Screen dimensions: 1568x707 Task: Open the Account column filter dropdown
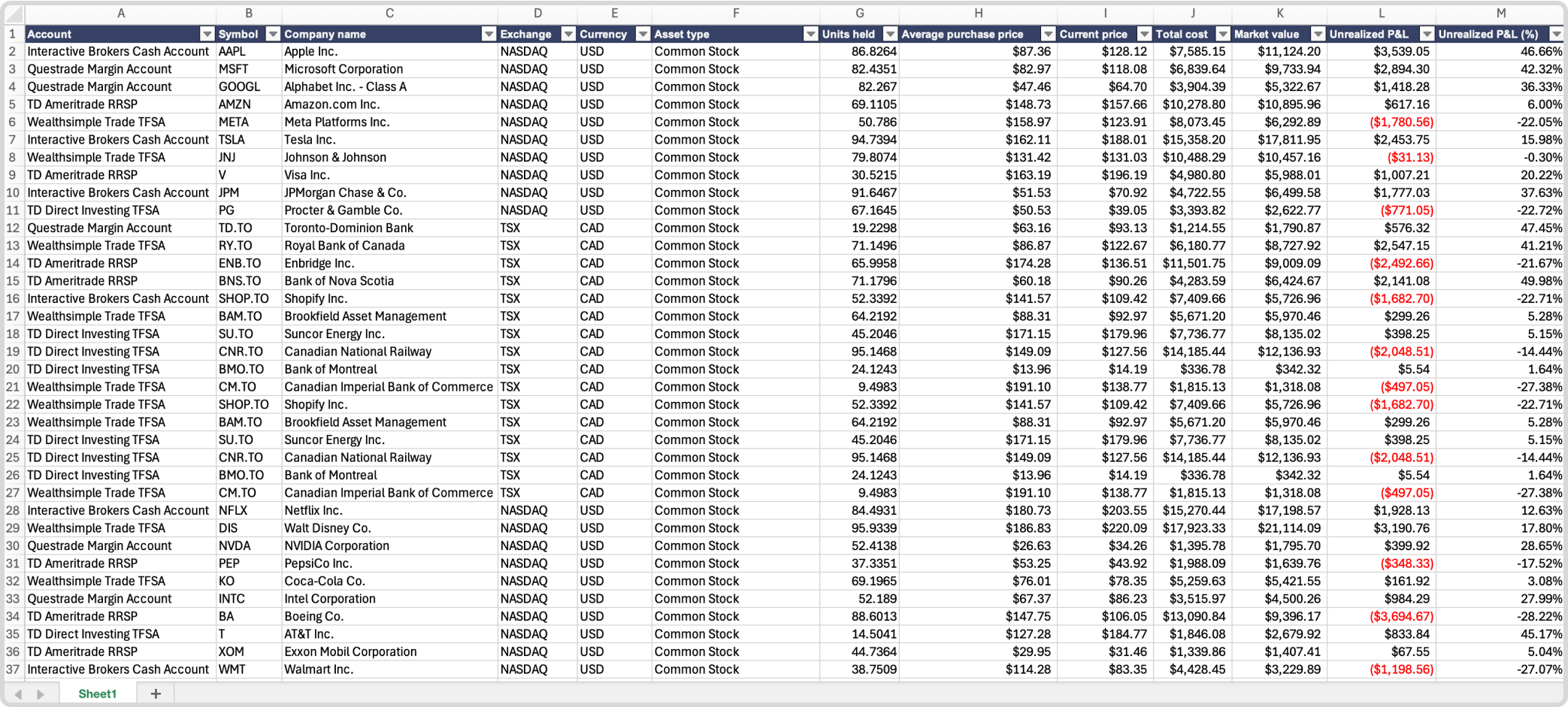click(x=207, y=35)
